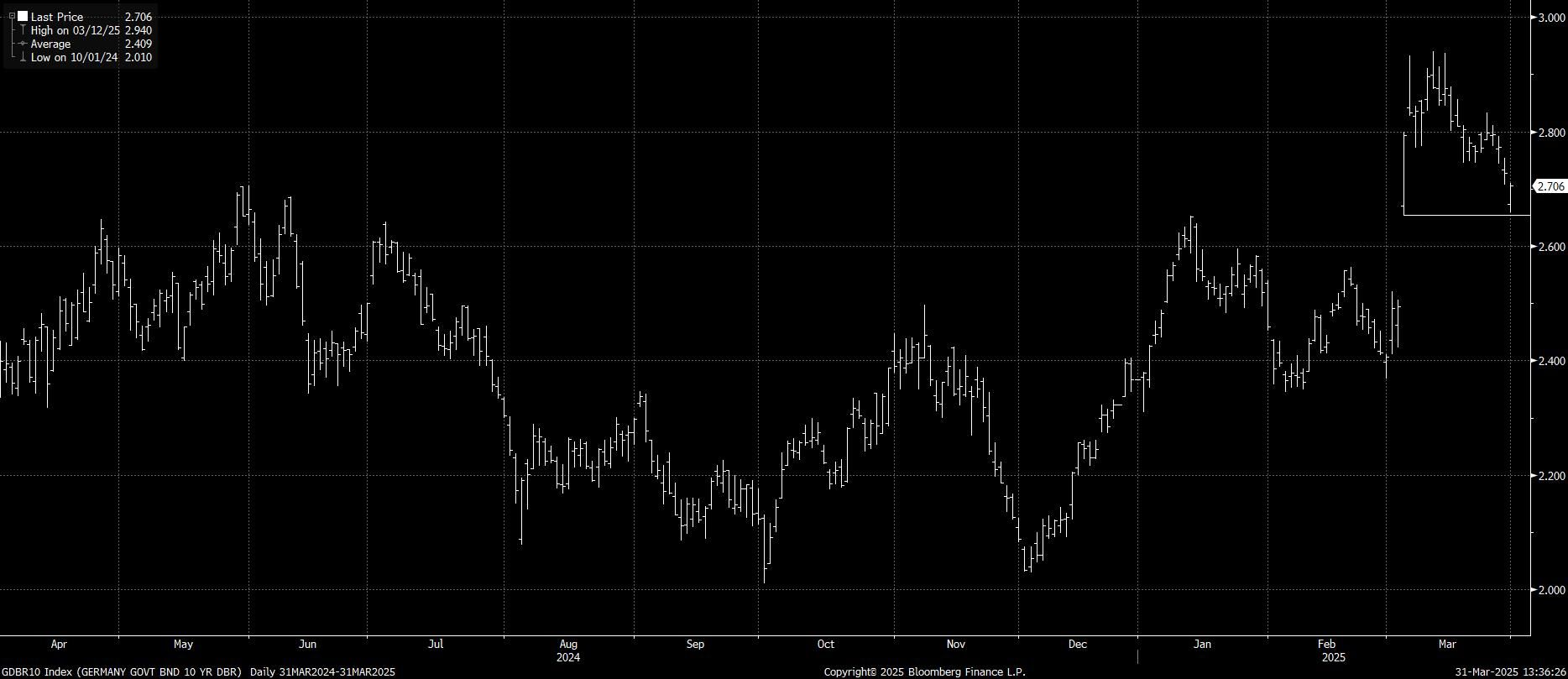
Task: Click the Jul label on the time axis
Action: (x=436, y=645)
